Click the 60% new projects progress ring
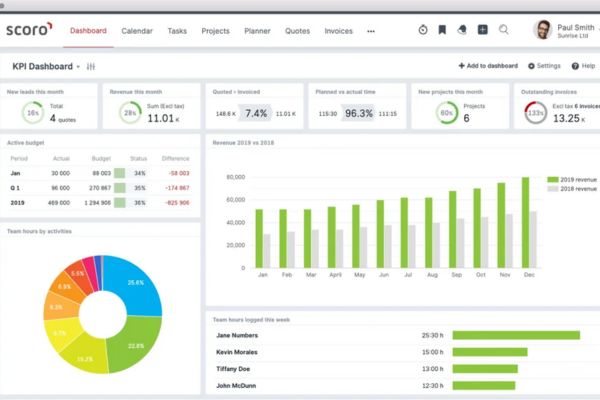The width and height of the screenshot is (600, 400). coord(447,113)
